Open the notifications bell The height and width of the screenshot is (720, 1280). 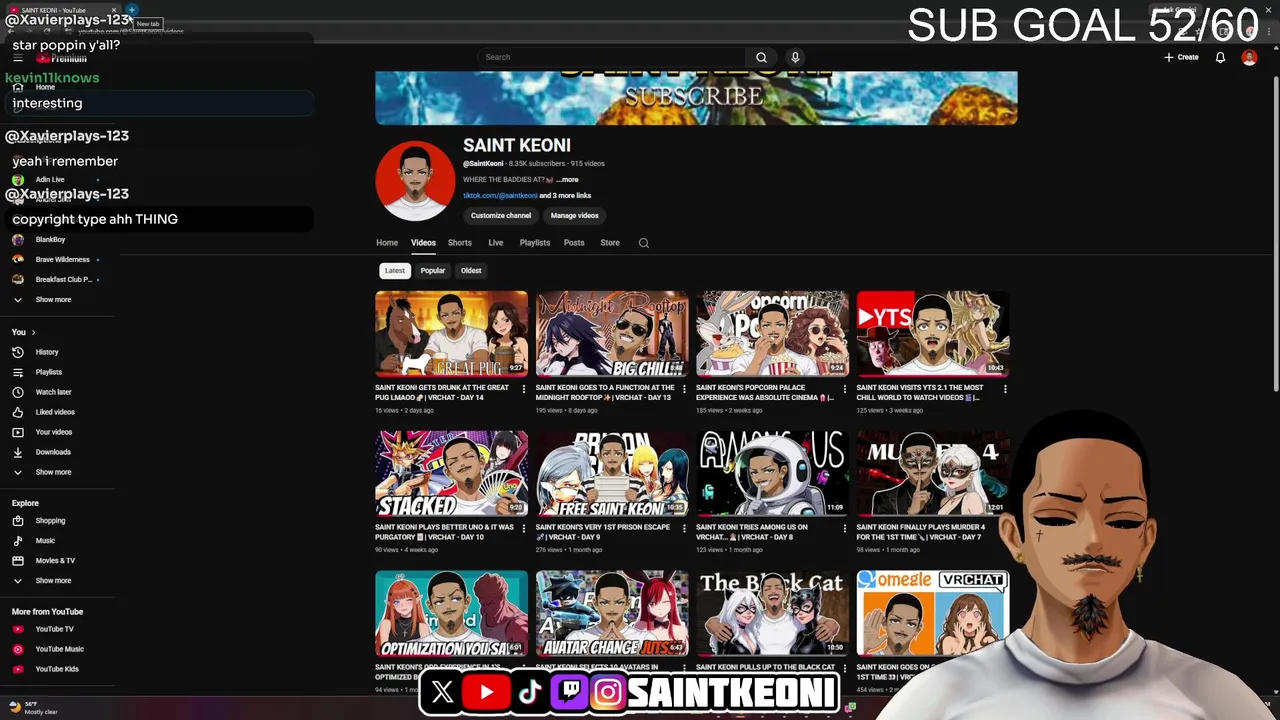(x=1220, y=57)
